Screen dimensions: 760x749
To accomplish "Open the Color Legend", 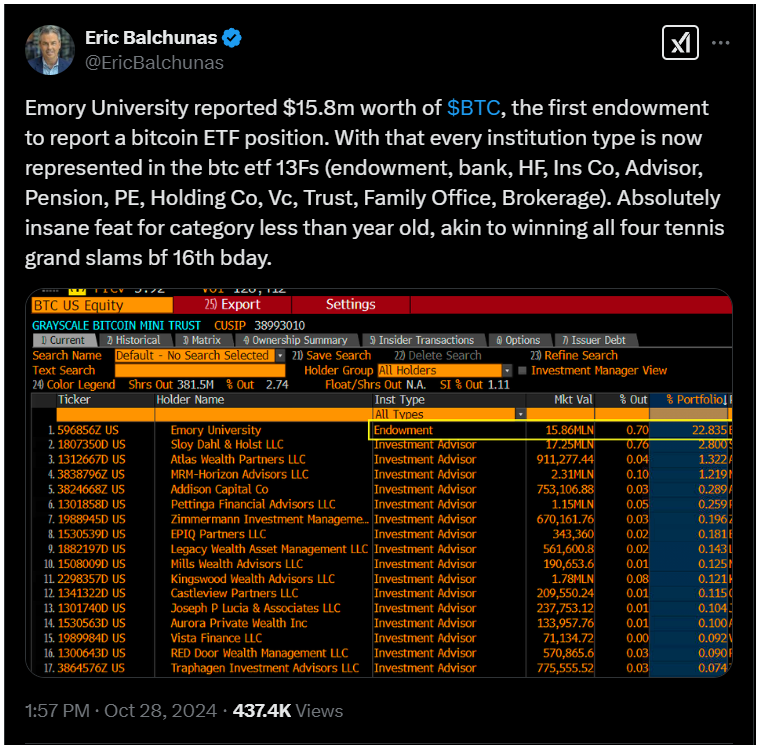I will 74,385.
